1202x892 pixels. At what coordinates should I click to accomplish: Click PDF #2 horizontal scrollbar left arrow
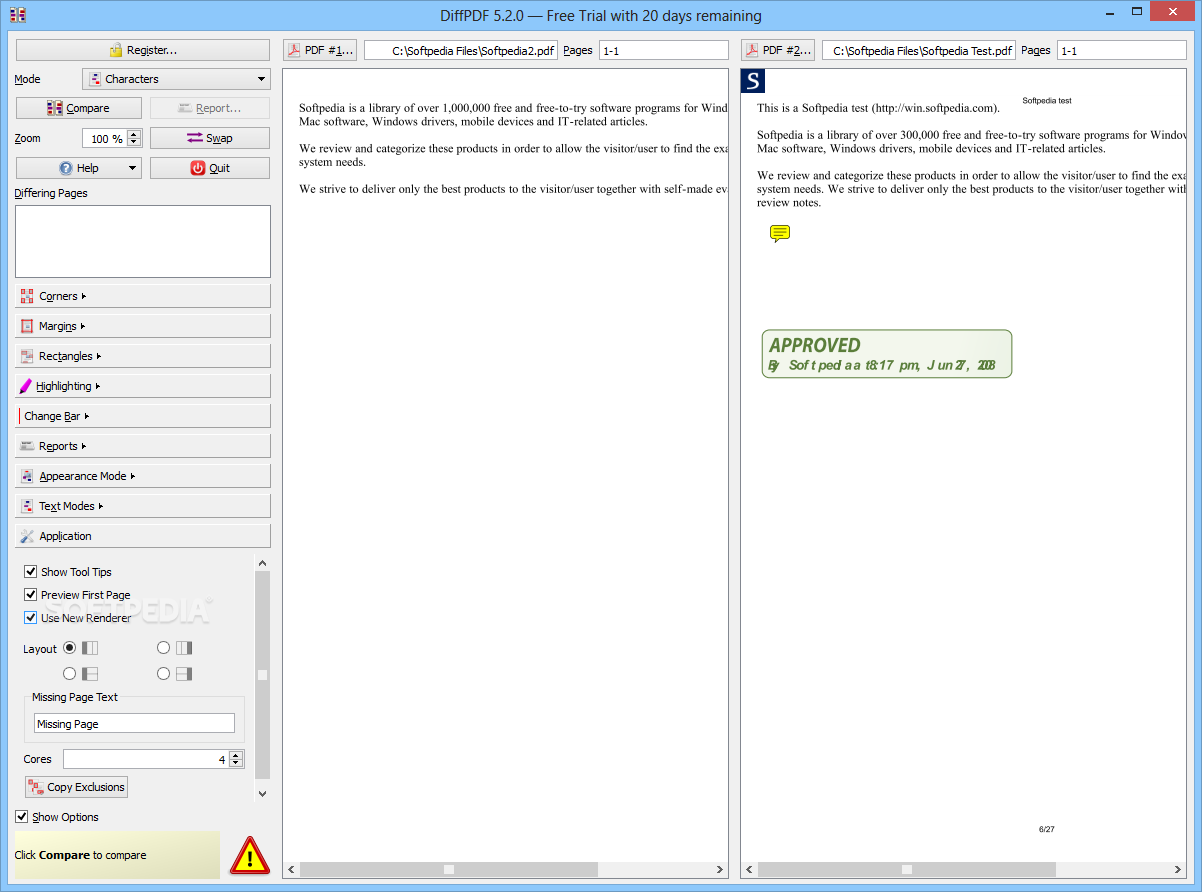pyautogui.click(x=749, y=869)
